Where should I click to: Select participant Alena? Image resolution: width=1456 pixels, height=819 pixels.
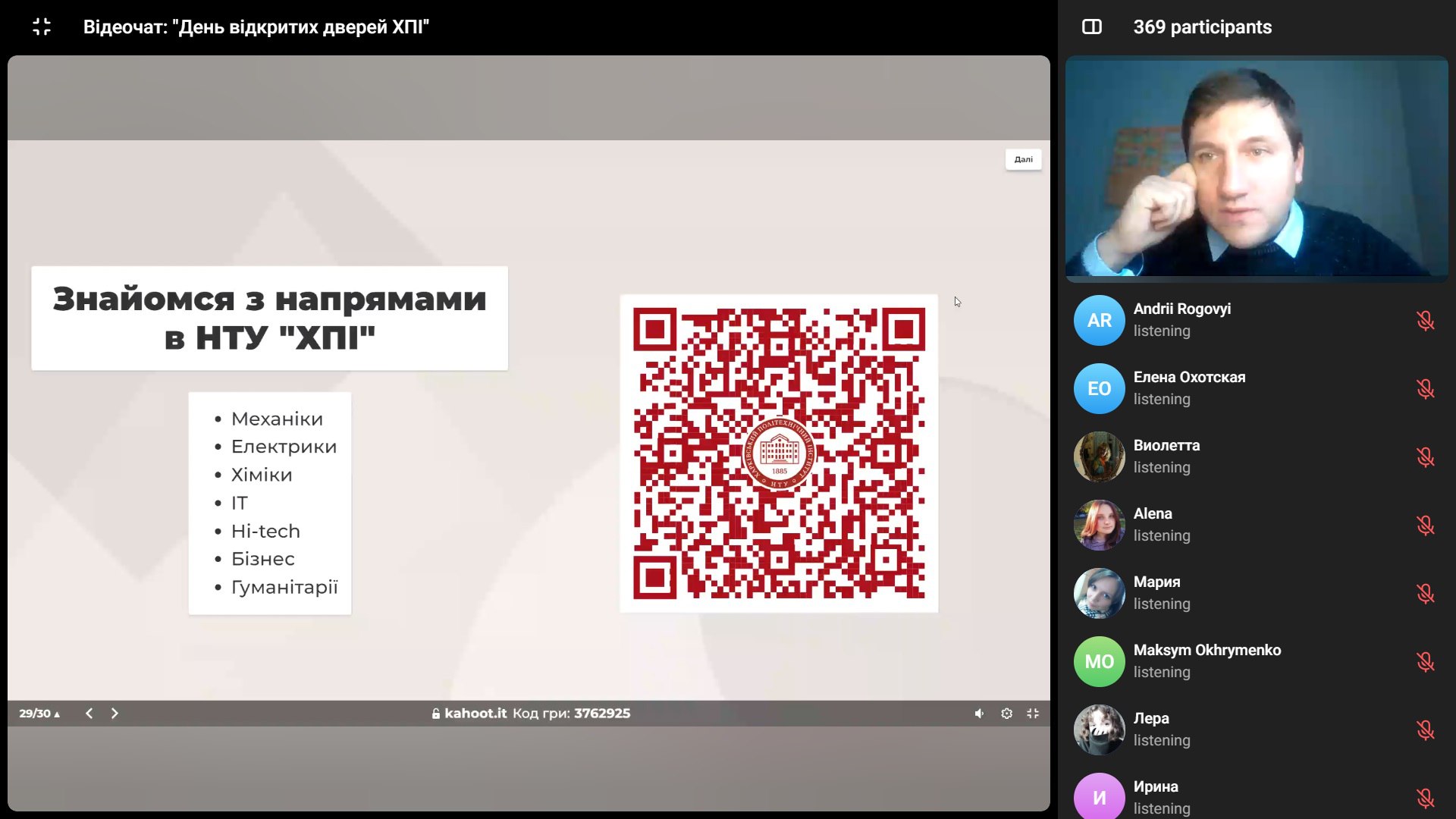coord(1257,525)
